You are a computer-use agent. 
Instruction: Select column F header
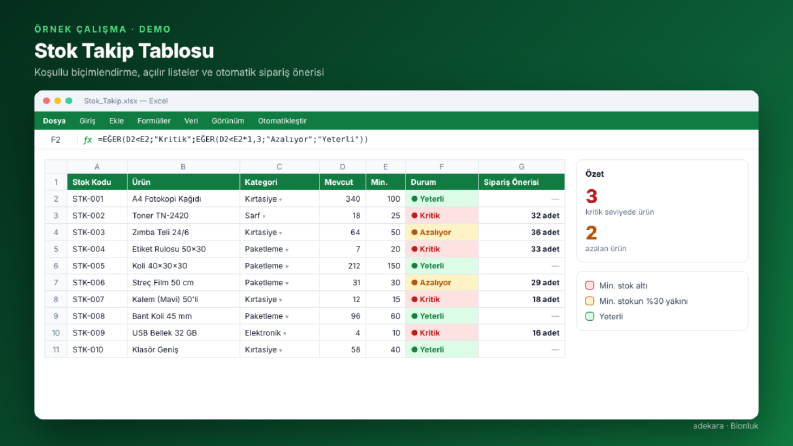[442, 166]
